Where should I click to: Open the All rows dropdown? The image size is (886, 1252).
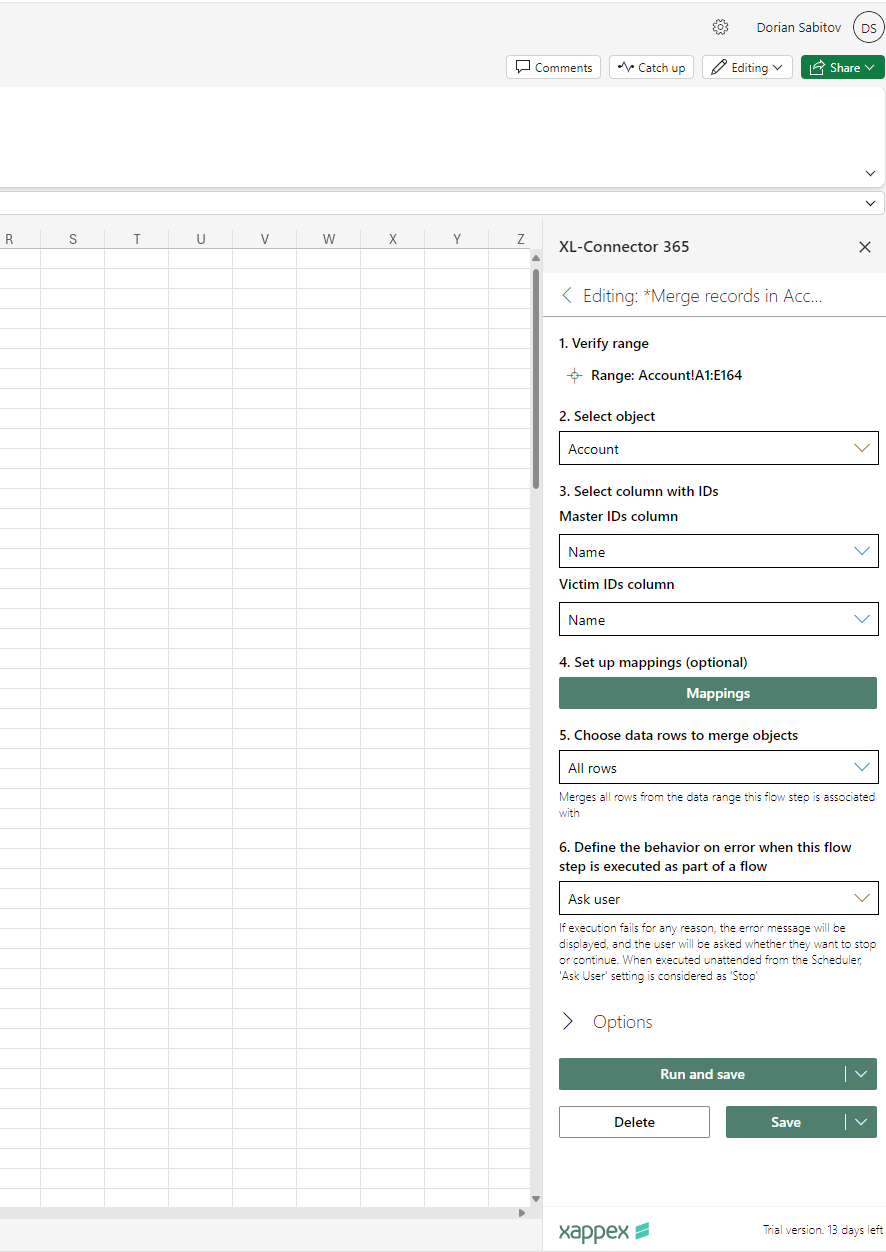pyautogui.click(x=718, y=768)
